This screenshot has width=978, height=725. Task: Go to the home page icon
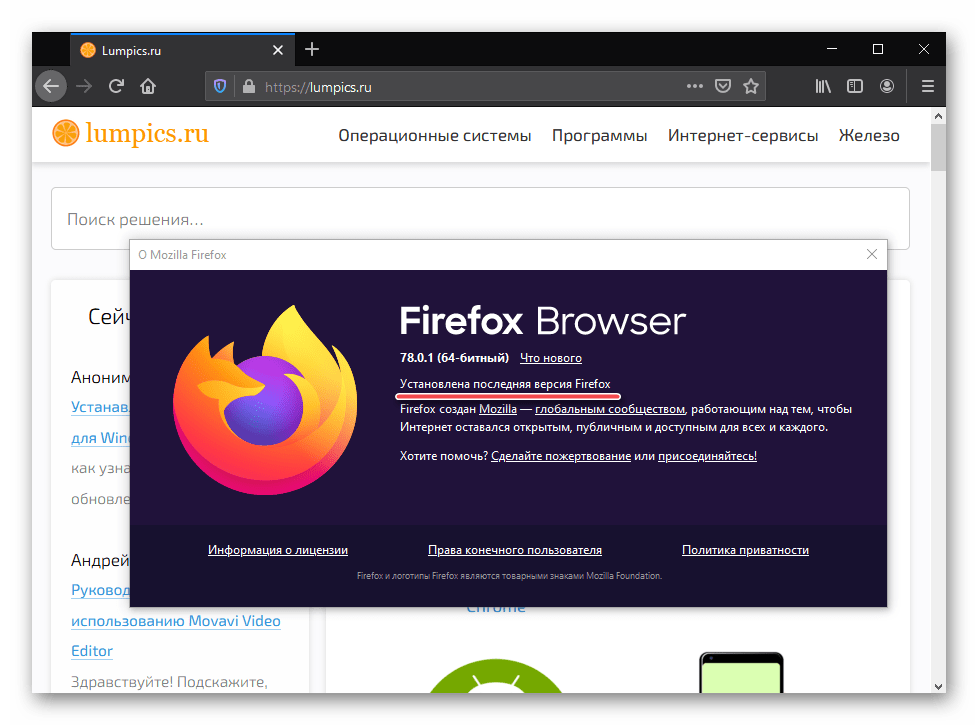pyautogui.click(x=148, y=87)
